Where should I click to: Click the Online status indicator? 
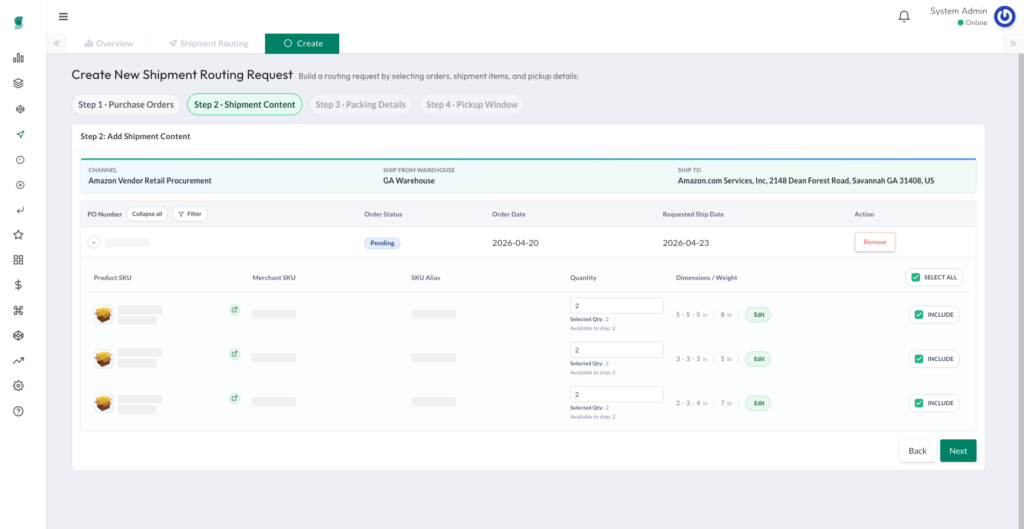pos(972,23)
